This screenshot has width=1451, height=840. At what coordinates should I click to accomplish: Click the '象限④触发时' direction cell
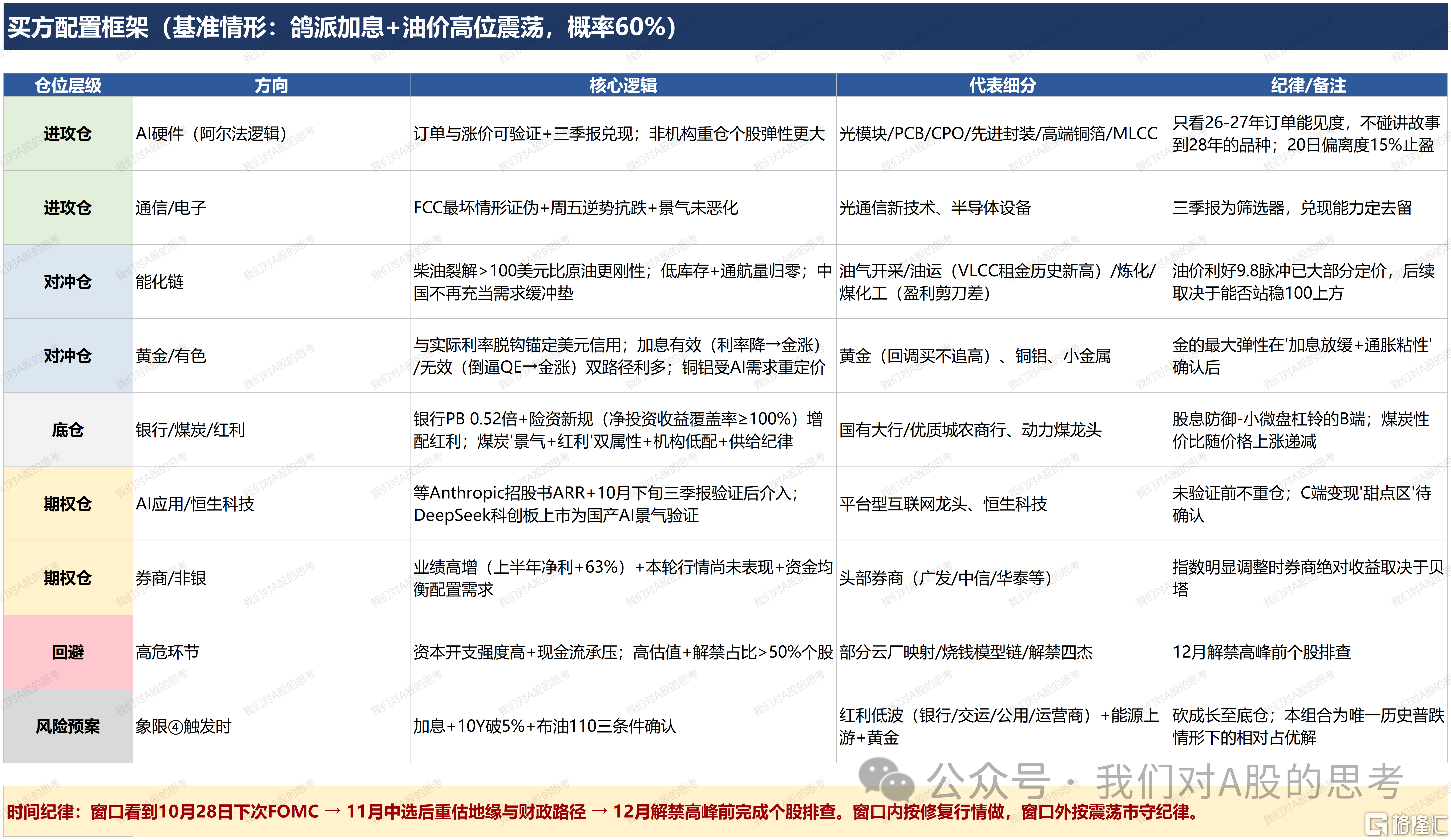point(272,726)
